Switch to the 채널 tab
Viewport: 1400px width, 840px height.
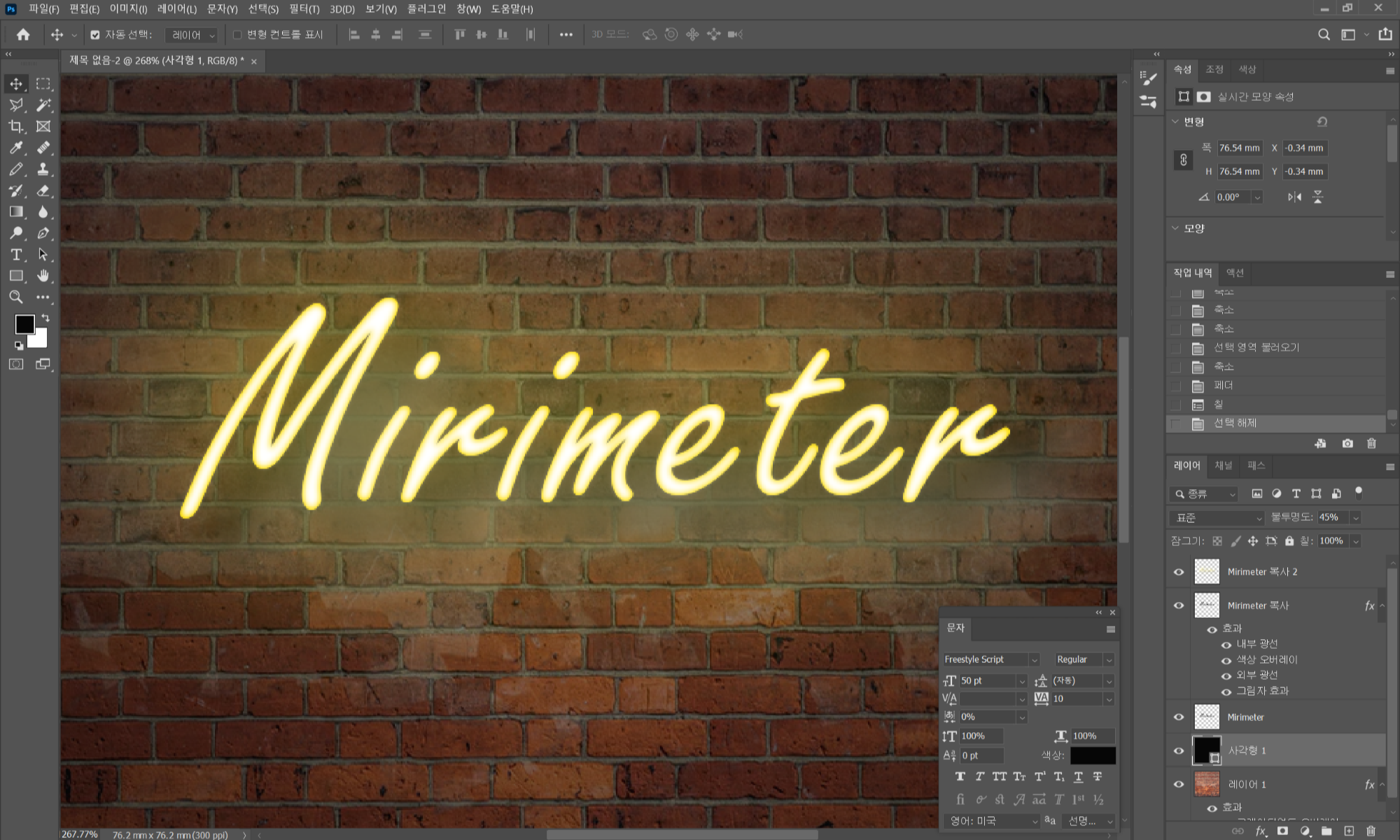click(1223, 465)
